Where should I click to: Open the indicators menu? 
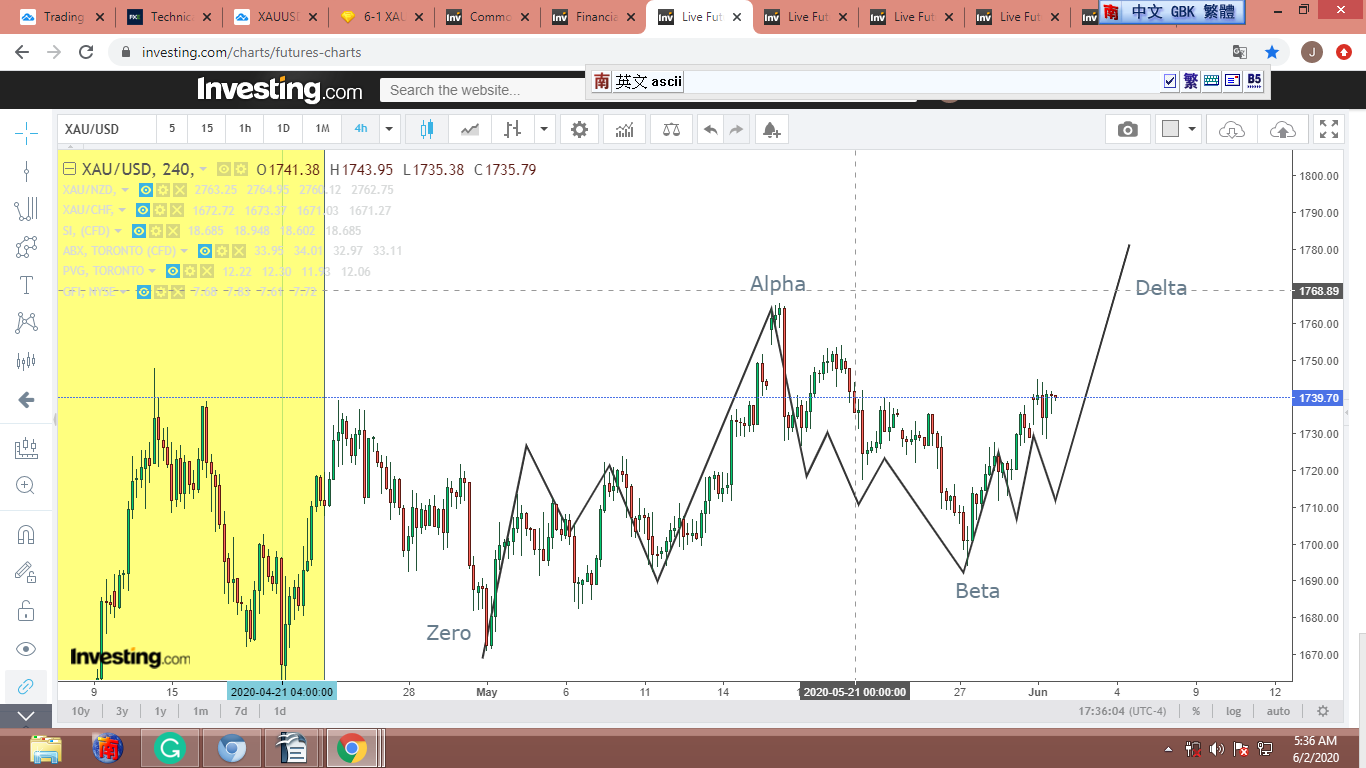click(624, 129)
